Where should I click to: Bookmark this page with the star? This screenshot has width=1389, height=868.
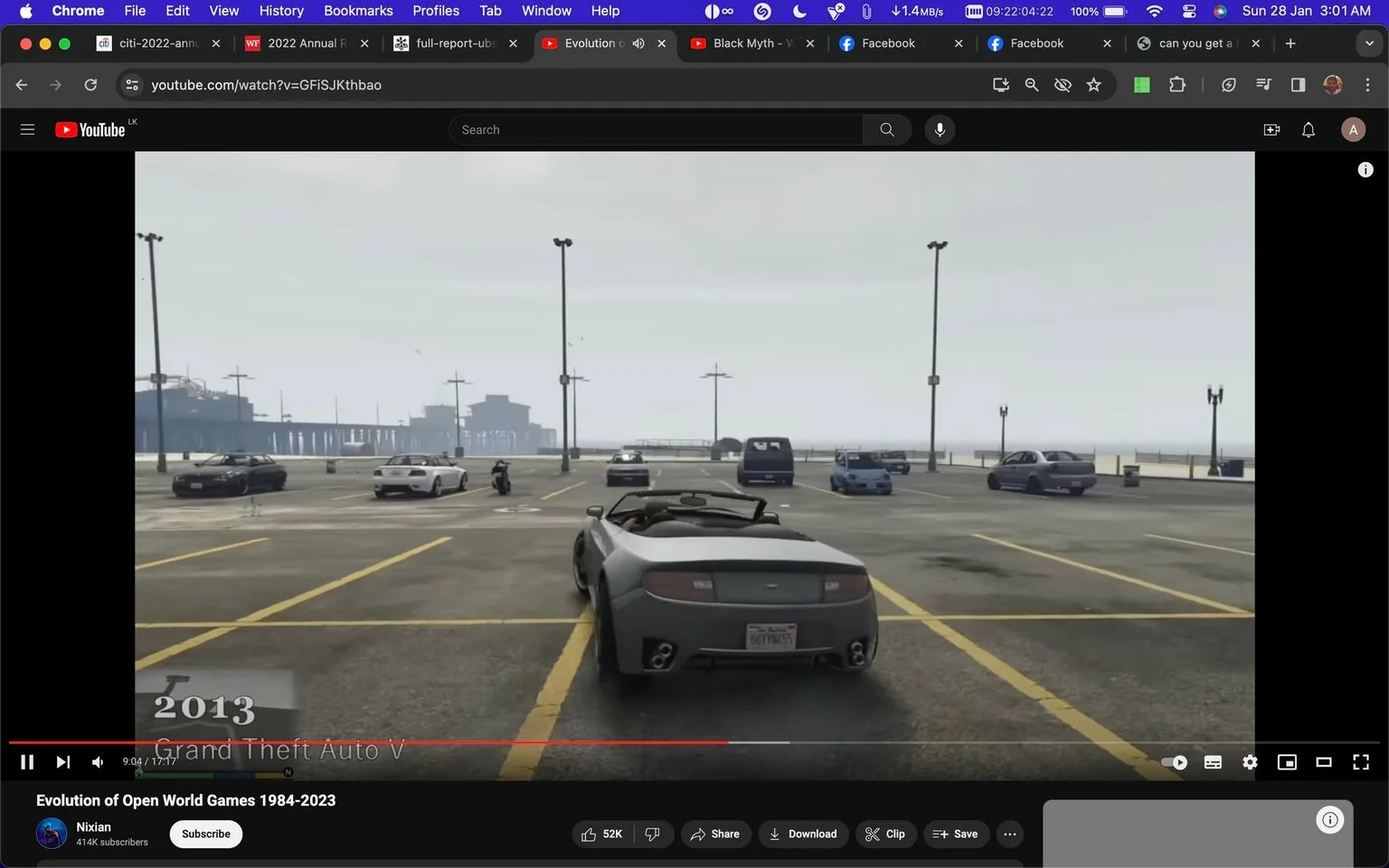point(1094,84)
